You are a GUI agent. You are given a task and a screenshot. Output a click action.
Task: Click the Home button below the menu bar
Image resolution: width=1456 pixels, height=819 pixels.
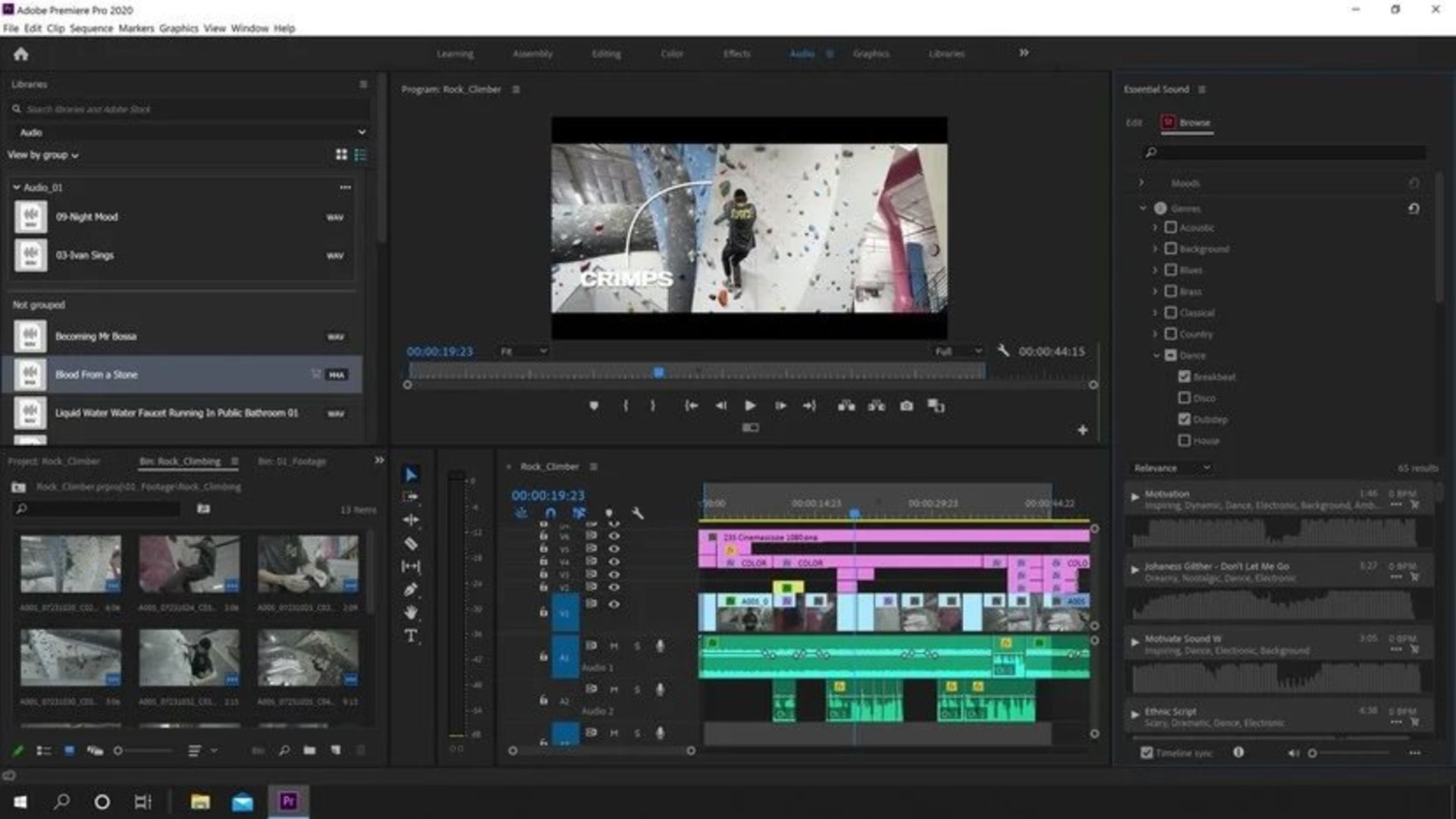pos(22,53)
